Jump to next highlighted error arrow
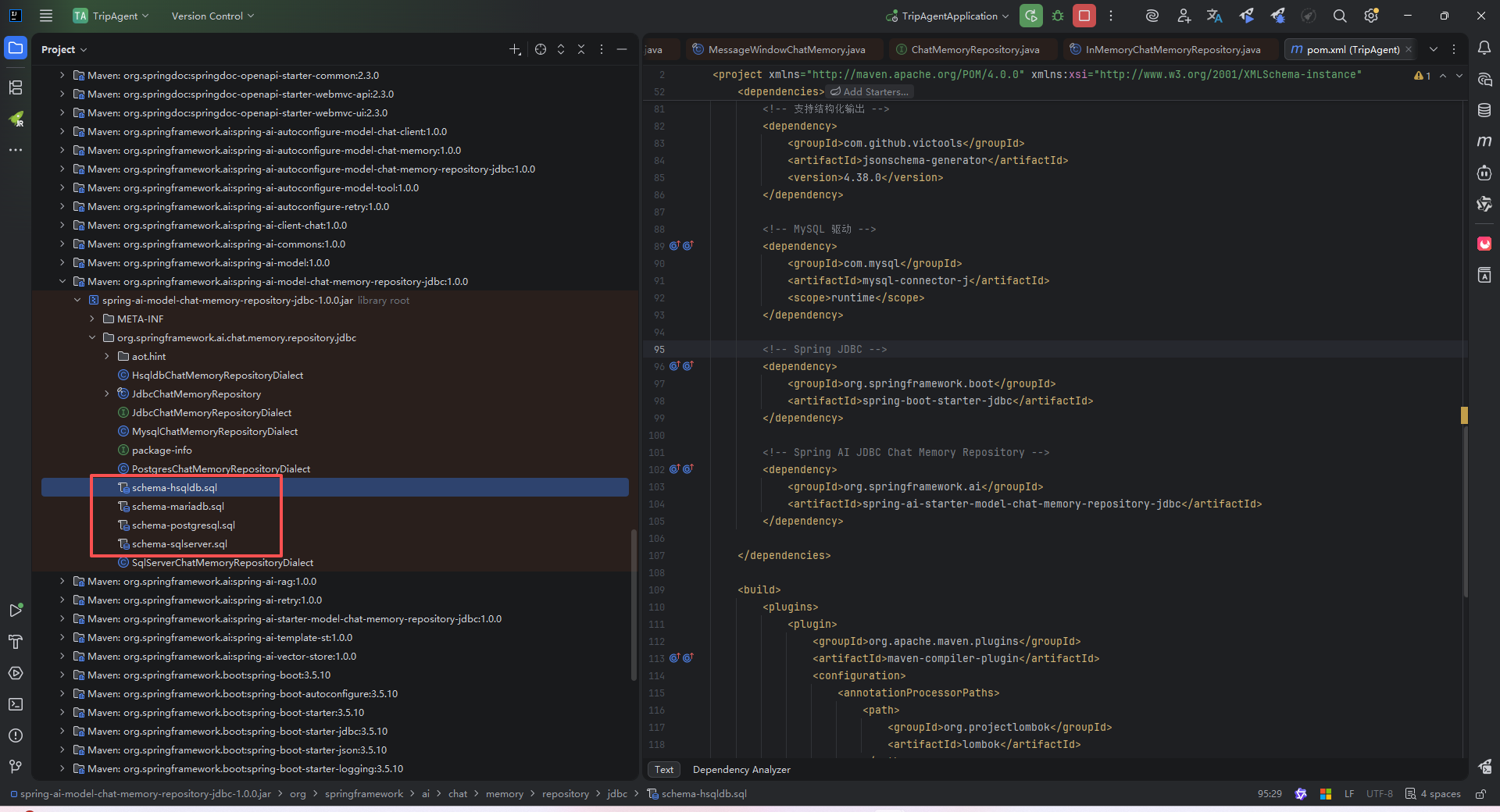The width and height of the screenshot is (1500, 812). [1459, 76]
